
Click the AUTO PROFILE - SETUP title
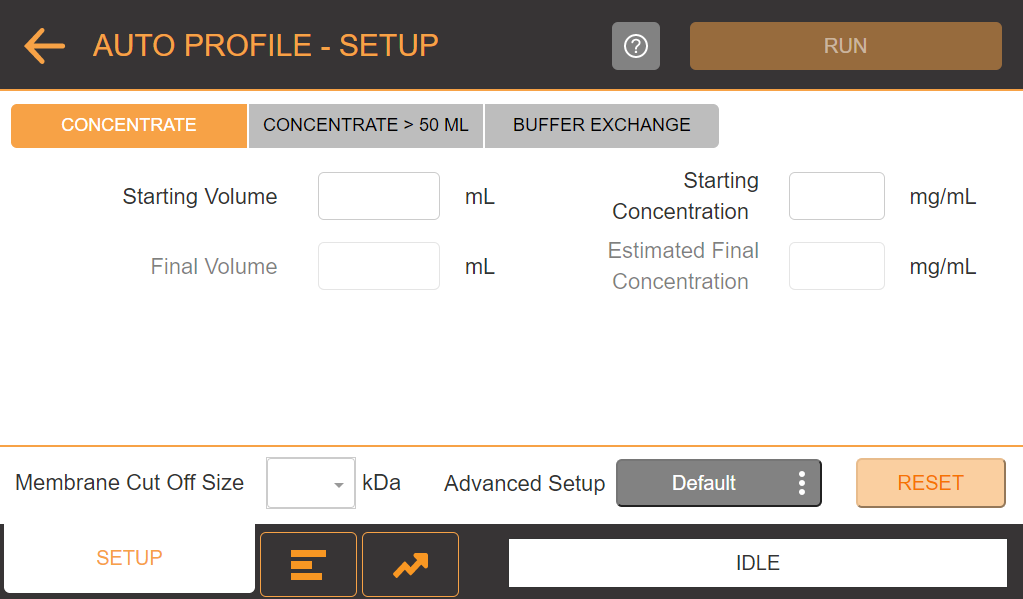266,46
